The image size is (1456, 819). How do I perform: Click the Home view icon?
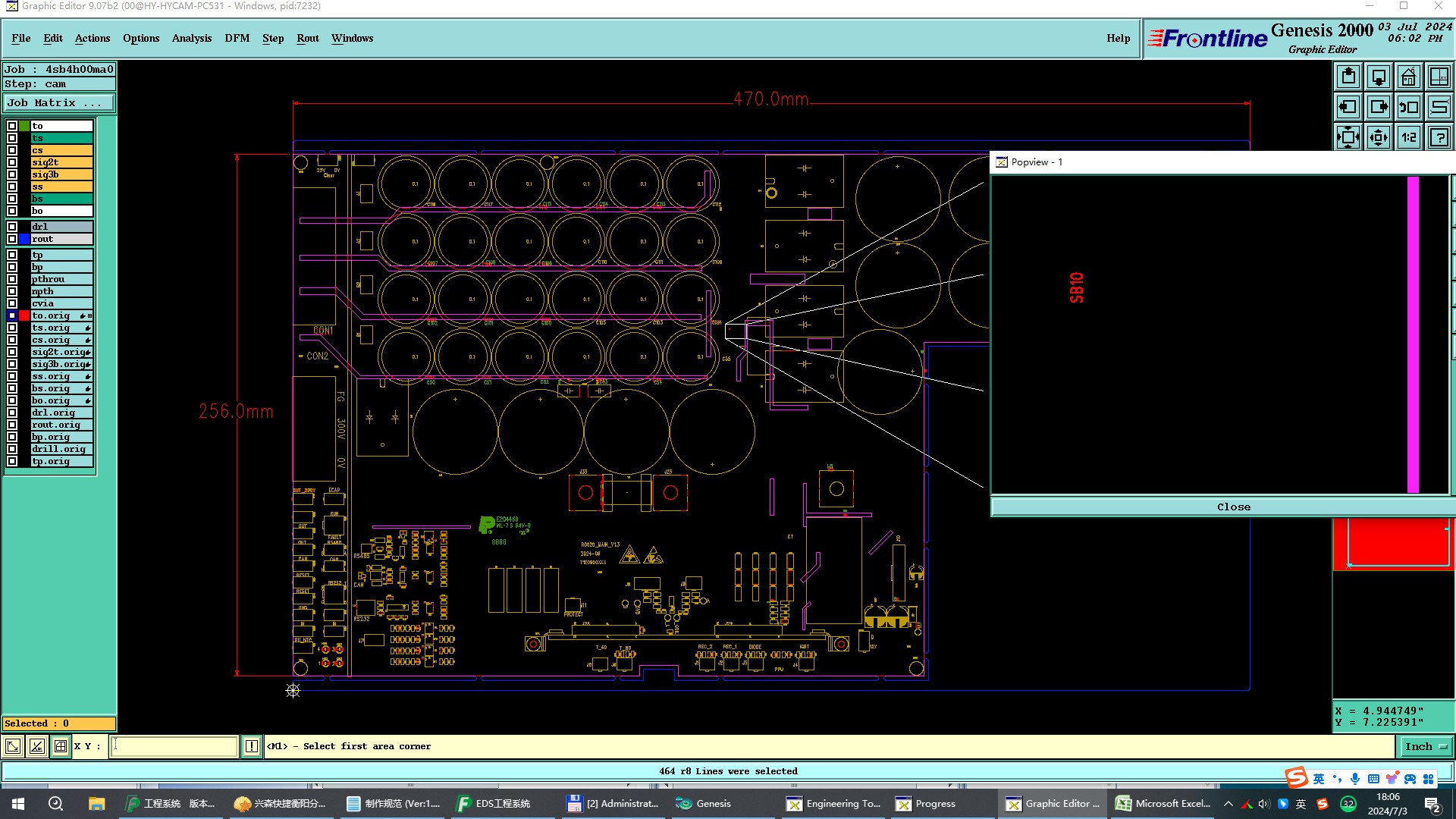pyautogui.click(x=1408, y=77)
